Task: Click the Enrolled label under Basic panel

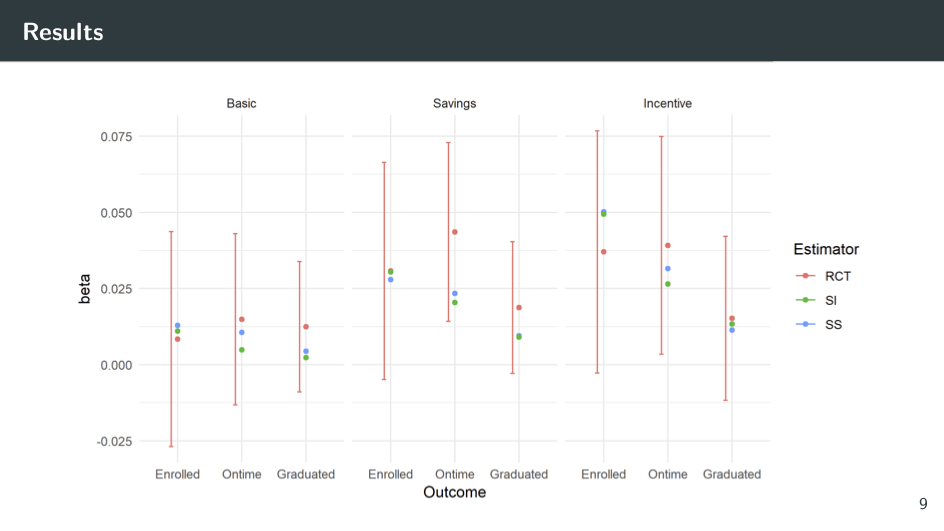Action: coord(177,474)
